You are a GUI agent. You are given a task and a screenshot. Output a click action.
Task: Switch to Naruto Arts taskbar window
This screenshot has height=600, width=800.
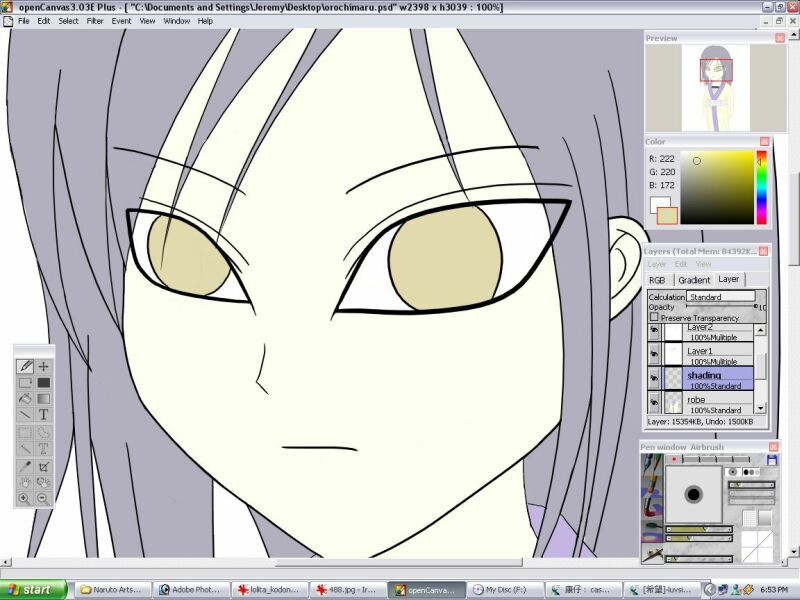[x=114, y=590]
